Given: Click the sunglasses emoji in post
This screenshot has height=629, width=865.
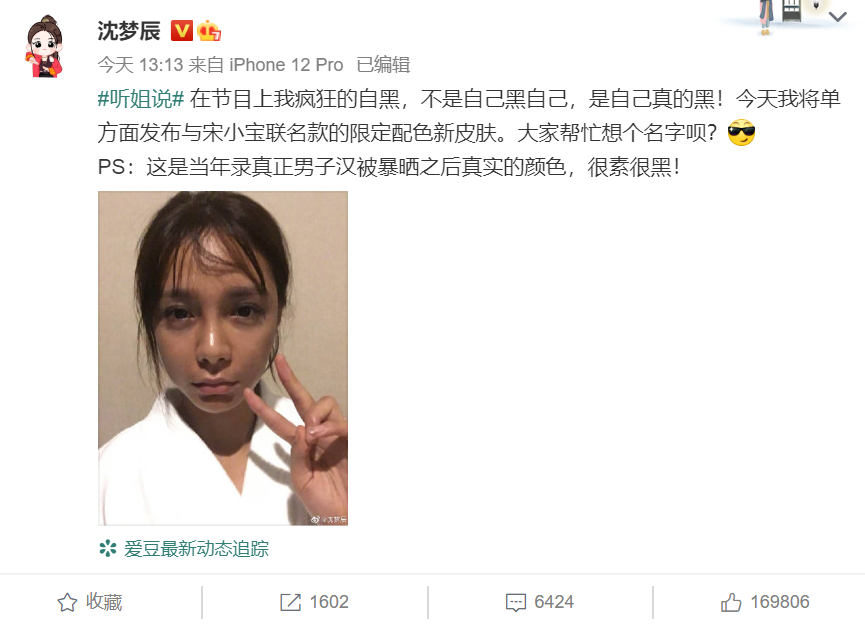Looking at the screenshot, I should [x=741, y=133].
